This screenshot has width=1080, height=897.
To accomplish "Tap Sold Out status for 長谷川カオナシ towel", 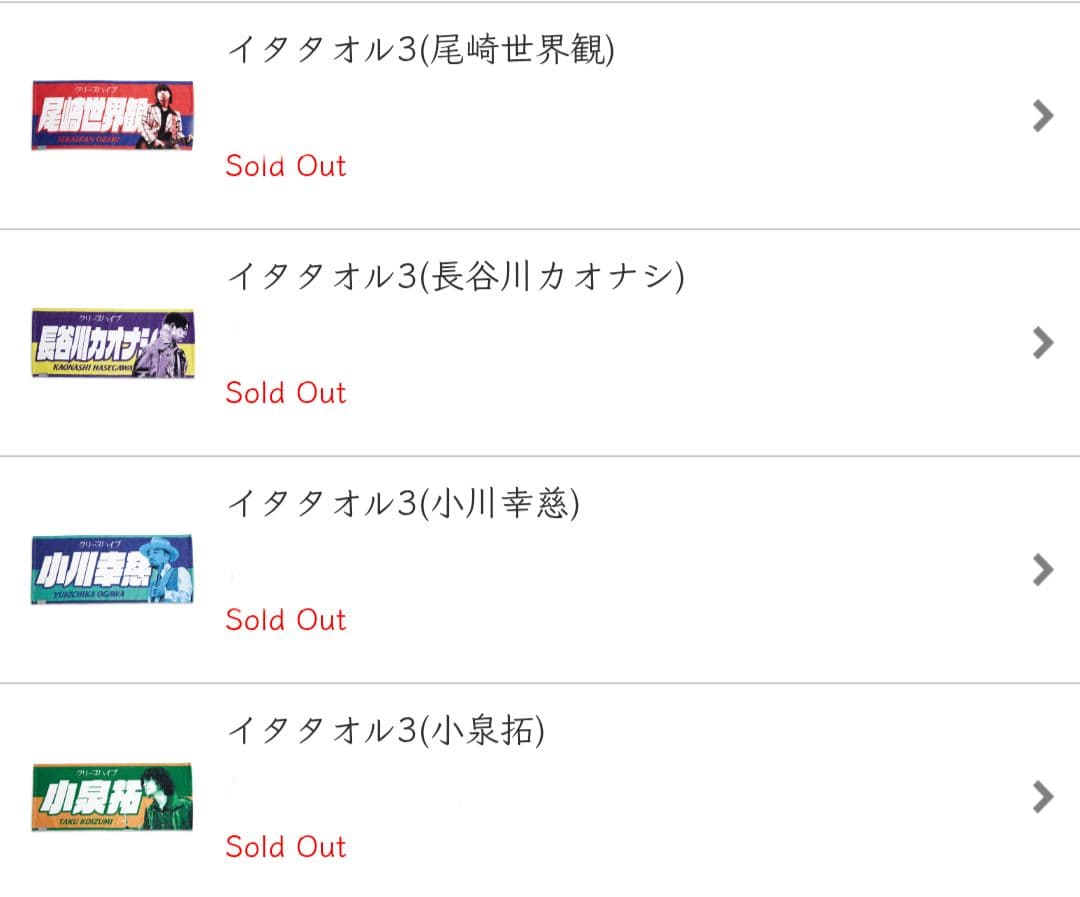I will tap(286, 392).
